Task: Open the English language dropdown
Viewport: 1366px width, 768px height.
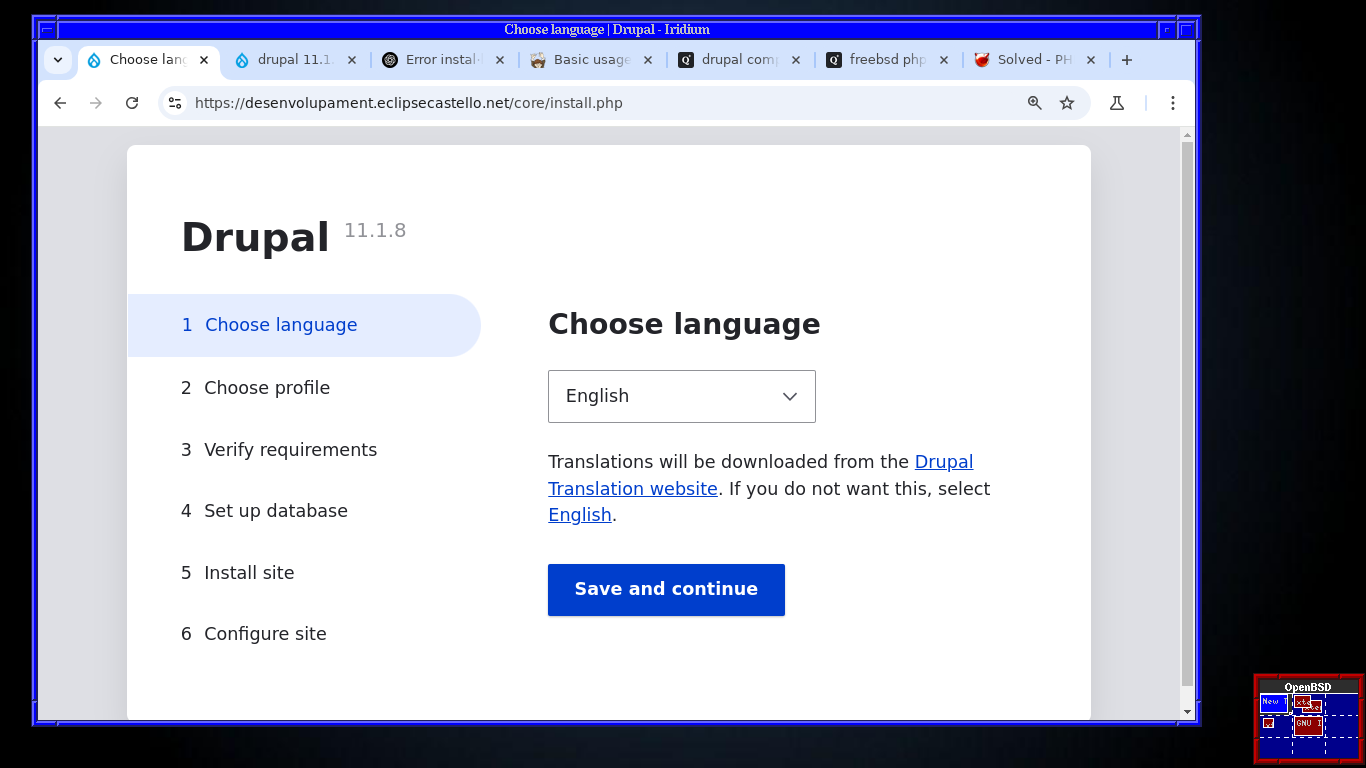Action: [x=682, y=396]
